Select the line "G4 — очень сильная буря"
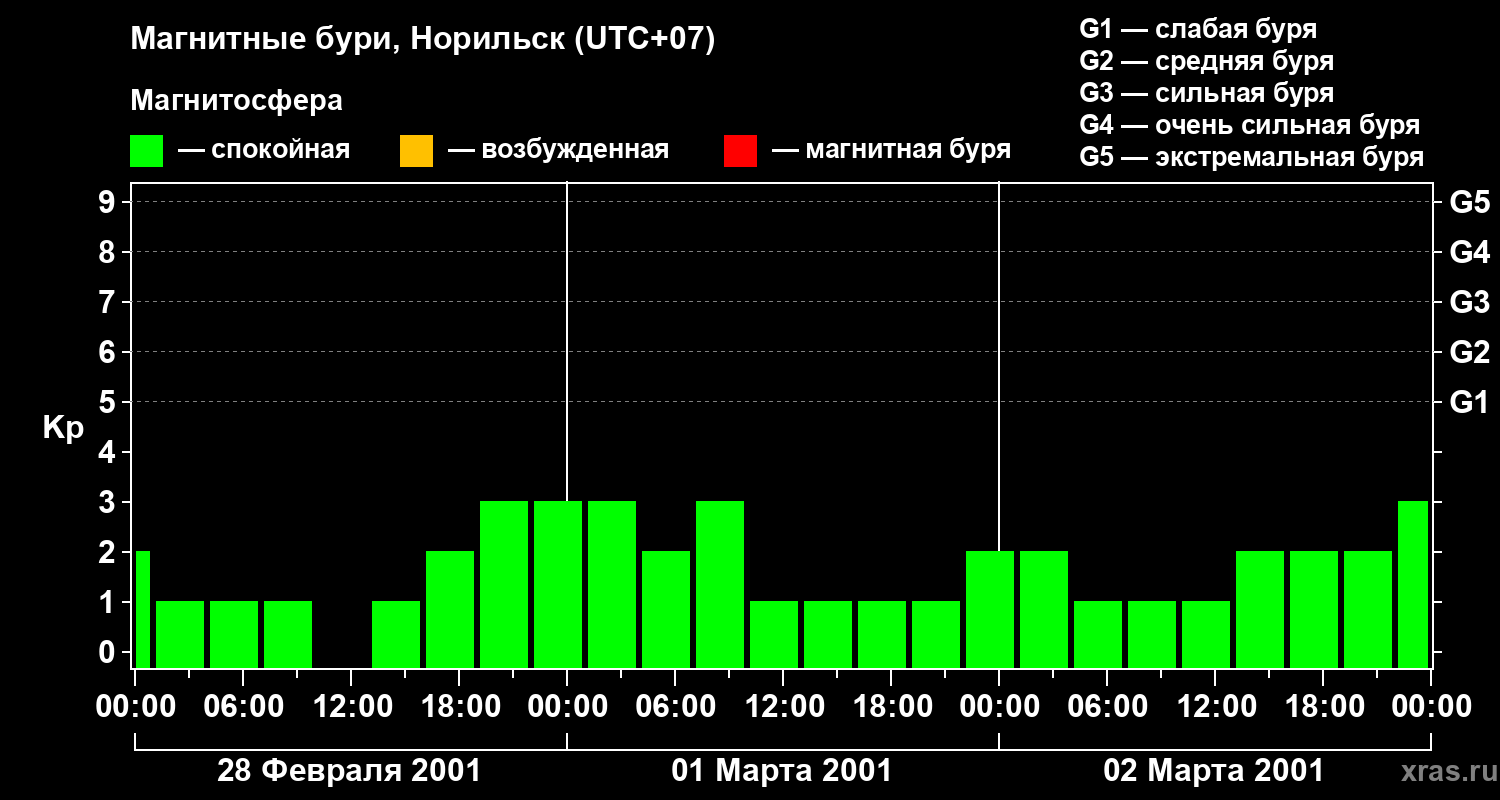 coord(1250,125)
